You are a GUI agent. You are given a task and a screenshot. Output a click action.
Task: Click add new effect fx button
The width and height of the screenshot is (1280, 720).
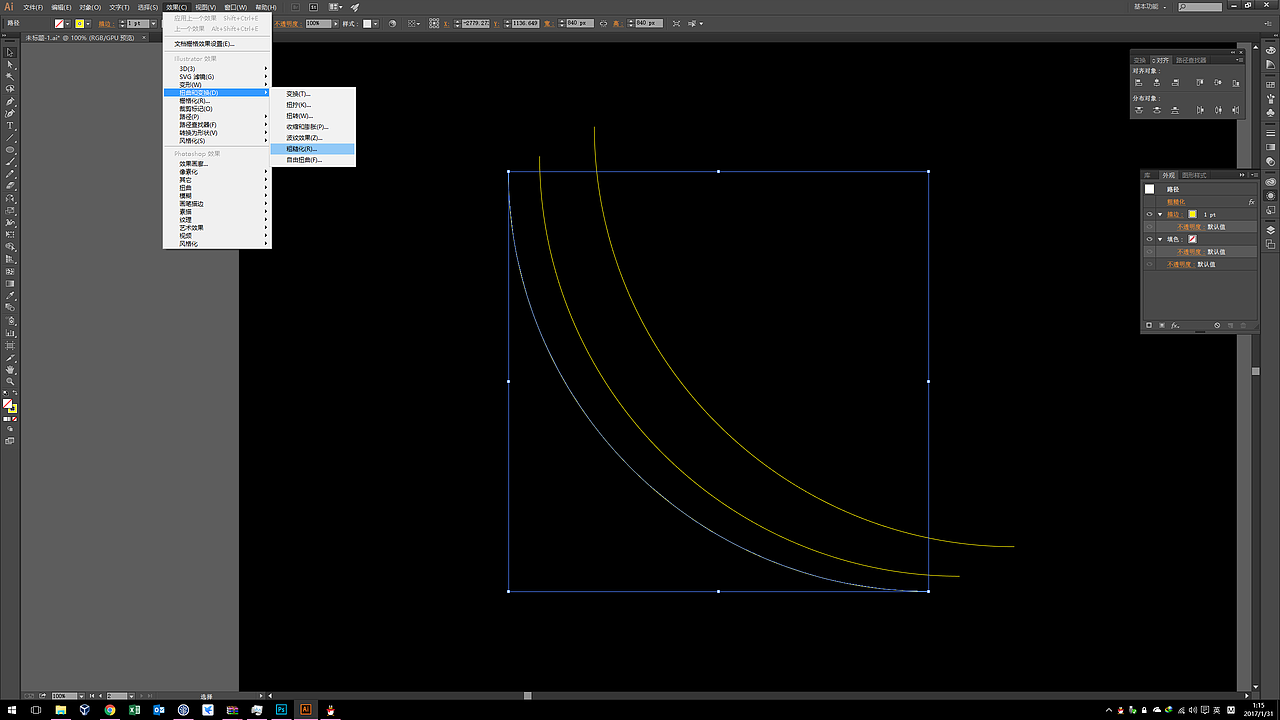[1176, 325]
